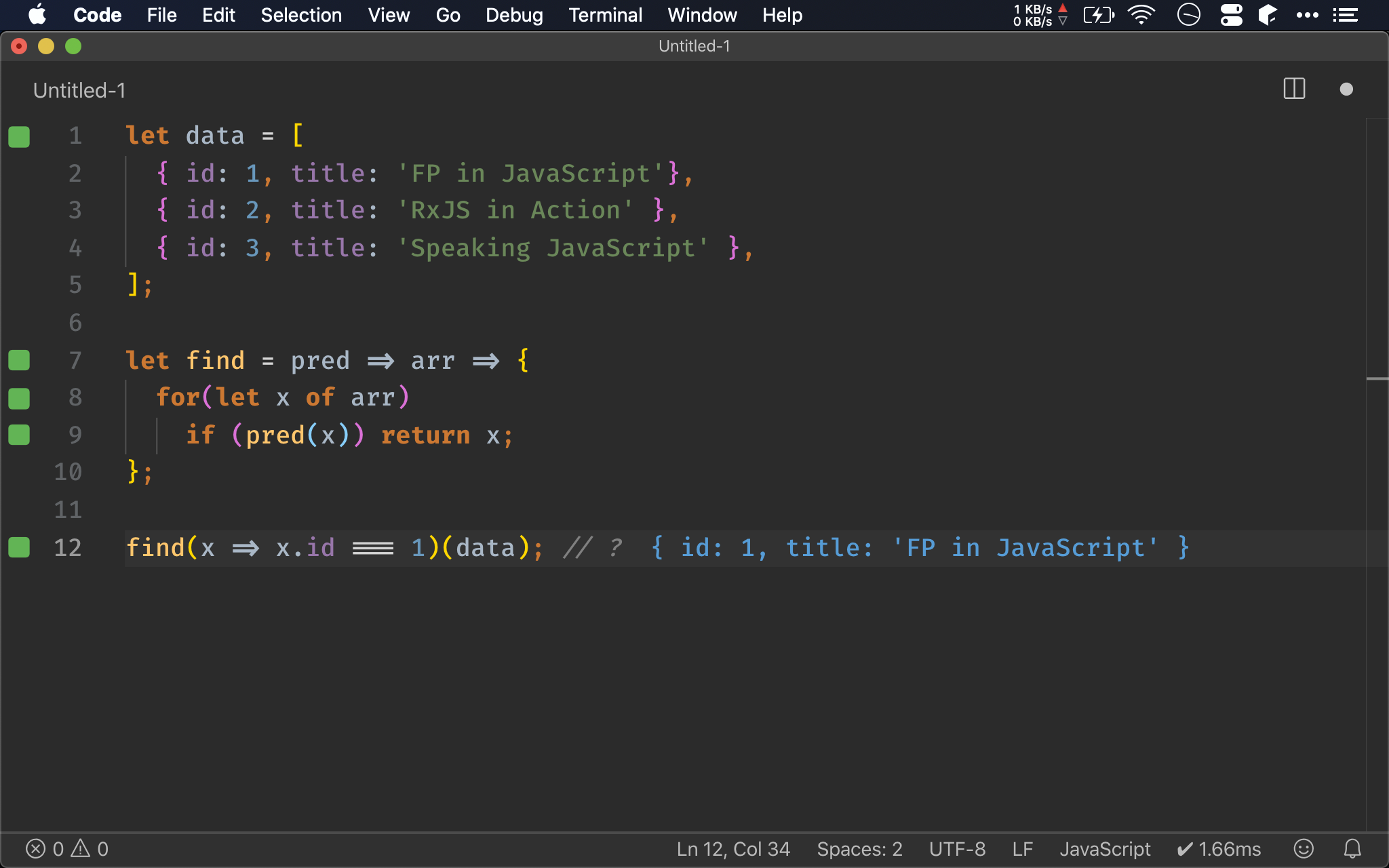The width and height of the screenshot is (1389, 868).
Task: Click the green coverage marker on line 9
Action: [x=19, y=435]
